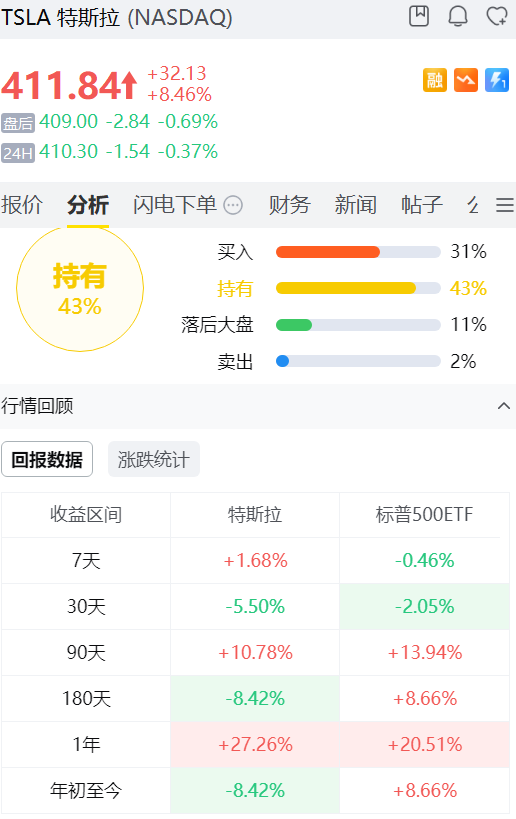Screen dimensions: 516x819
Task: Click the ellipsis icon beside 闪电下单
Action: (x=233, y=205)
